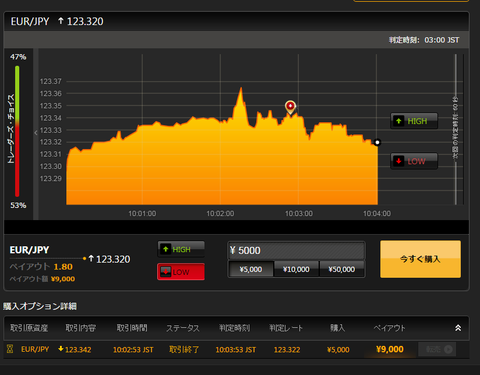Choose the ¥10,000 preset amount

296,269
